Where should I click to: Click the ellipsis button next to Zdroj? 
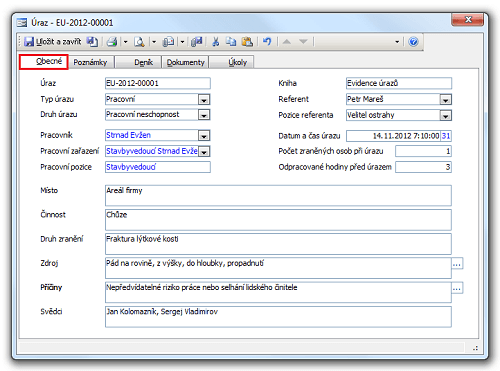(457, 264)
